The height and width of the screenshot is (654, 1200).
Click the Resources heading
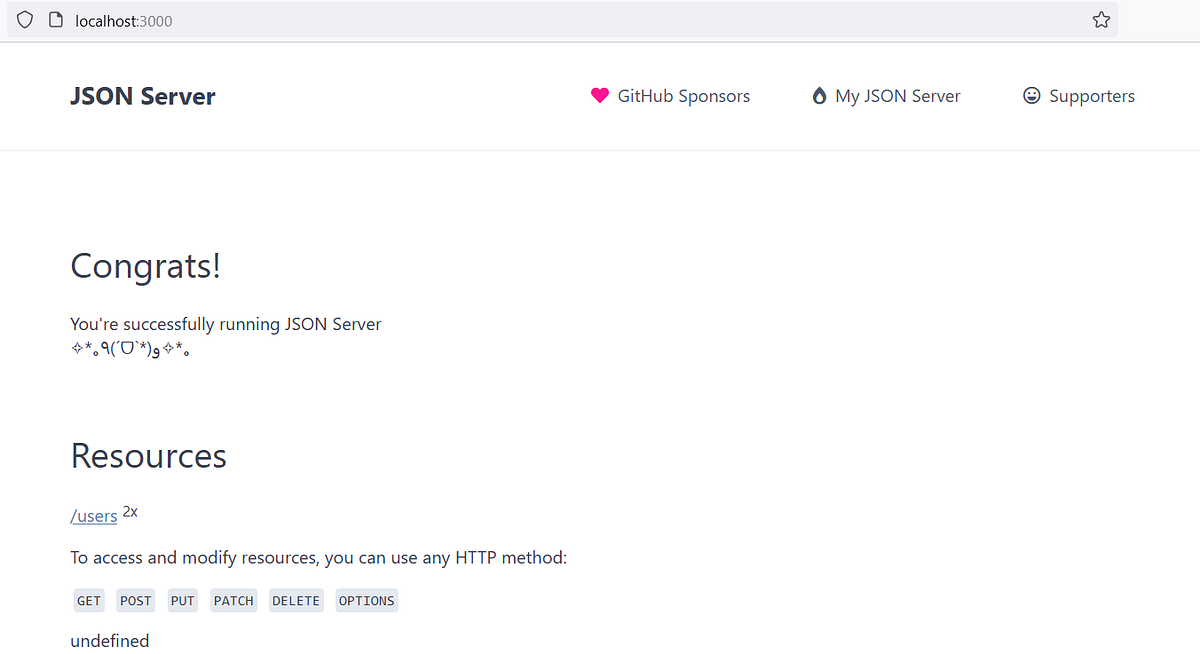(149, 456)
